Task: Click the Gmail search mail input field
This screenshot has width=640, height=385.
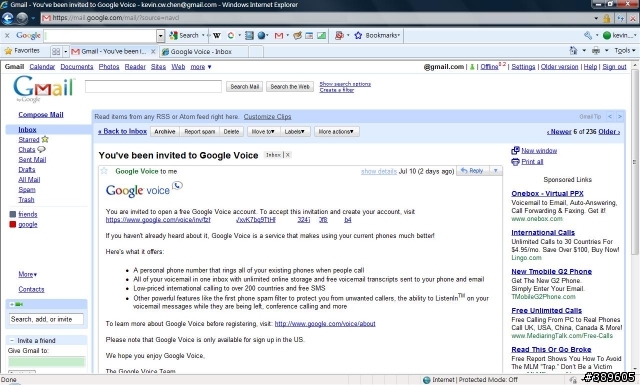Action: point(153,86)
